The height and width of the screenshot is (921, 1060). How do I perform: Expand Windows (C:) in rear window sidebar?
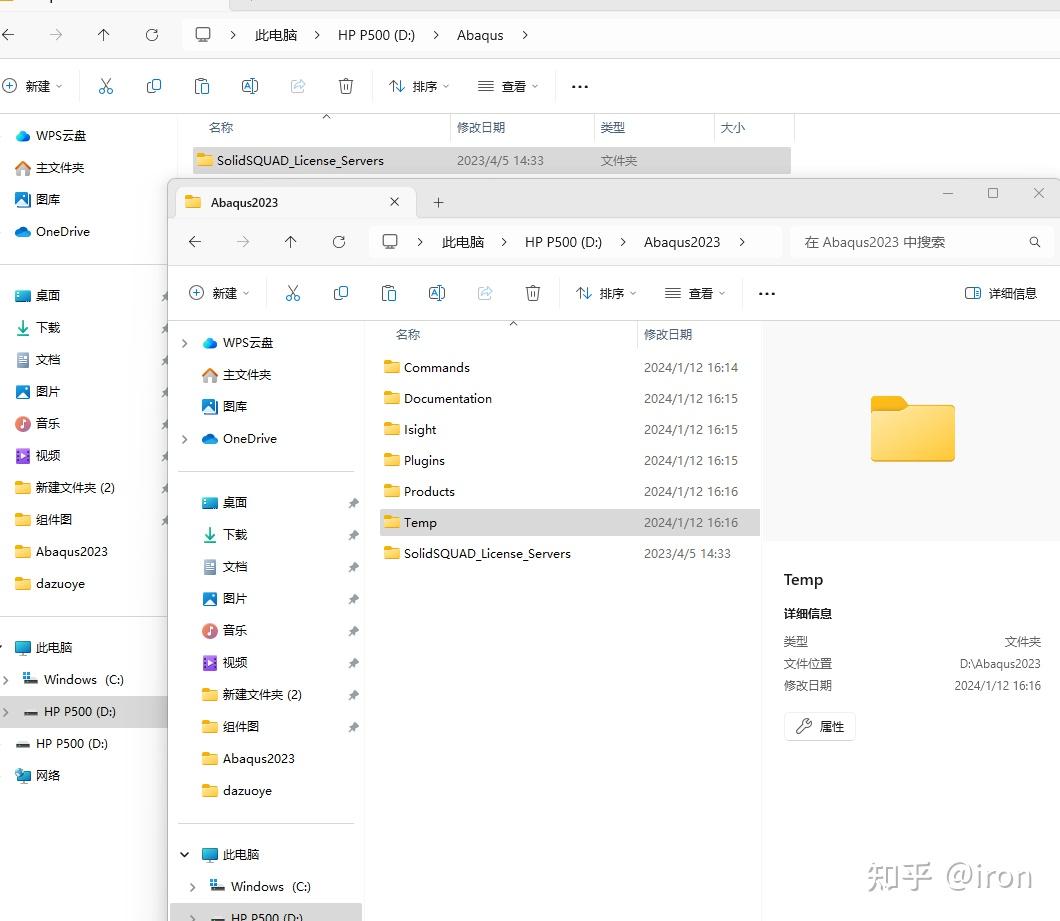6,680
